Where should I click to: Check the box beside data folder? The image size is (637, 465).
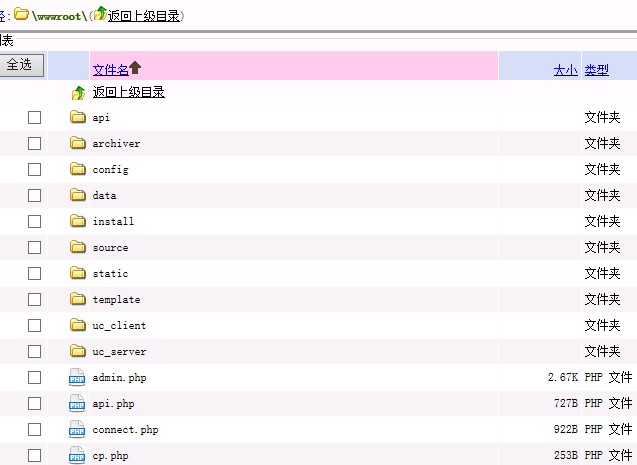pos(34,195)
